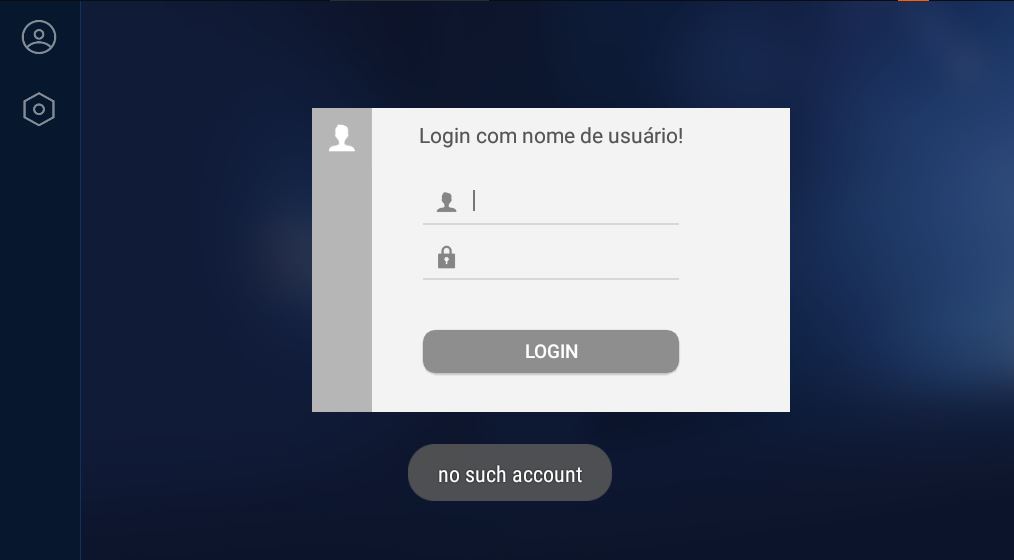Select the white user silhouette login tab
Viewport: 1014px width, 560px height.
click(341, 138)
